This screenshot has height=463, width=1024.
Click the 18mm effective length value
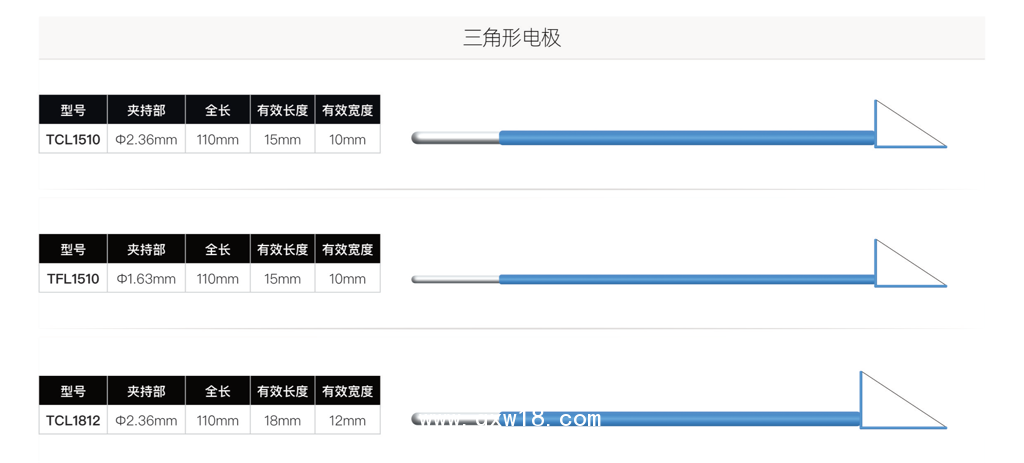point(282,421)
